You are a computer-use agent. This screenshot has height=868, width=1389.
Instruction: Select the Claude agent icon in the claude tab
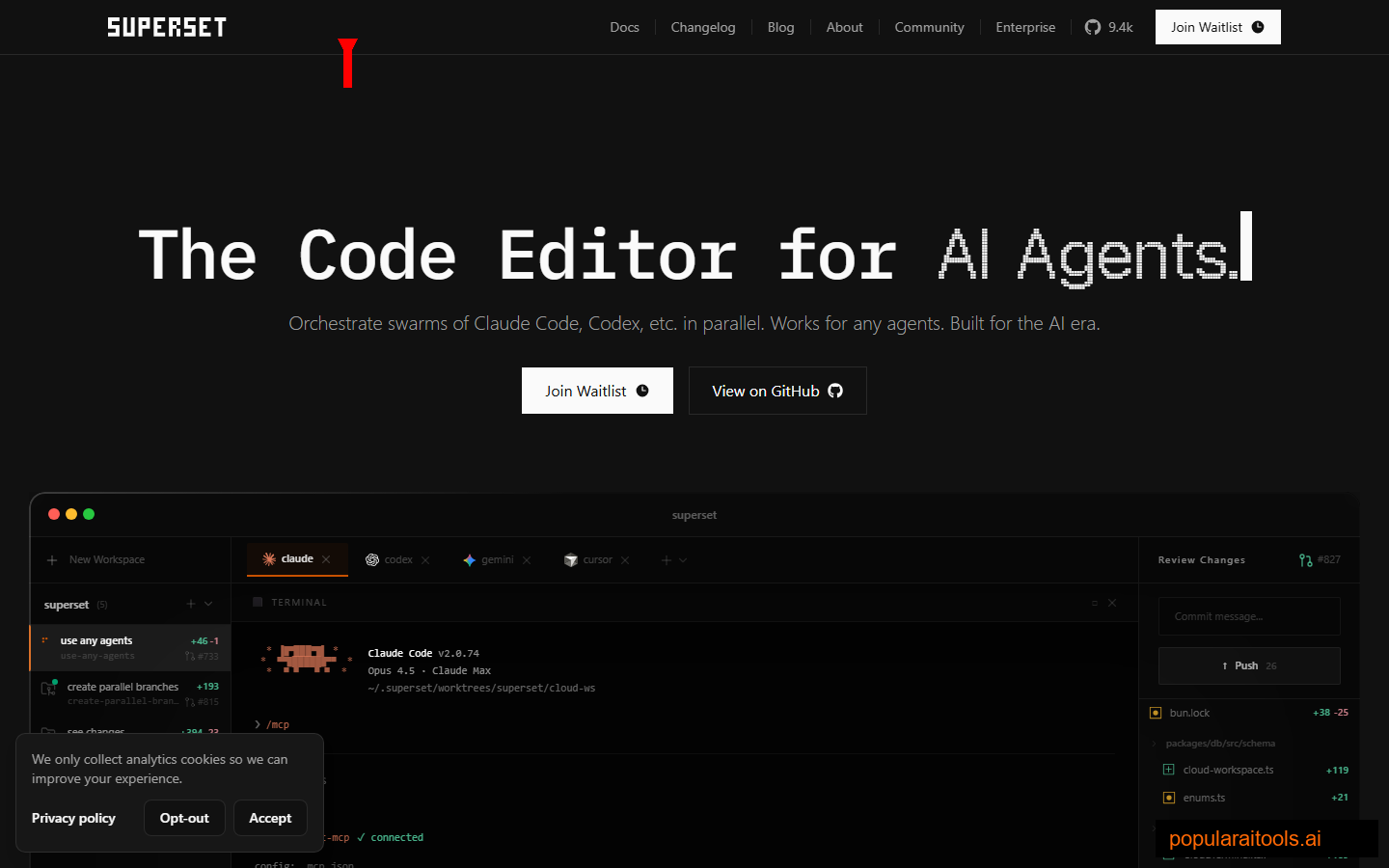(269, 559)
